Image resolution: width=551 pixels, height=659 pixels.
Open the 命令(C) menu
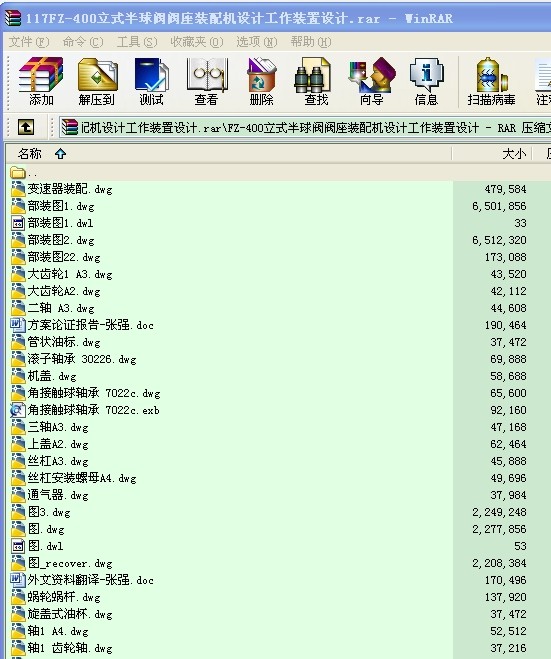click(x=82, y=42)
